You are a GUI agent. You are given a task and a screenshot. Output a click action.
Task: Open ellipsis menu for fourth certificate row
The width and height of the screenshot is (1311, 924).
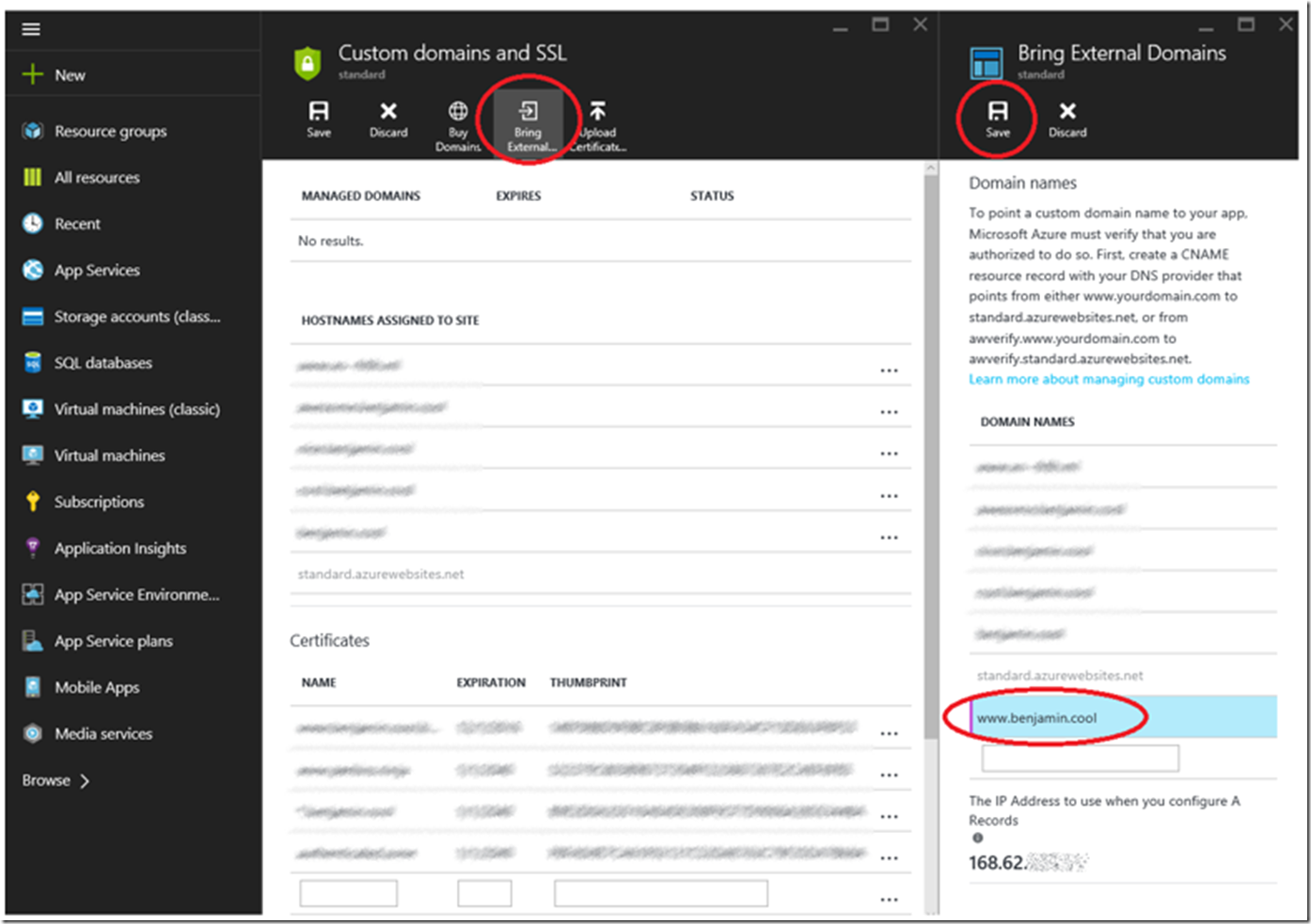[889, 857]
